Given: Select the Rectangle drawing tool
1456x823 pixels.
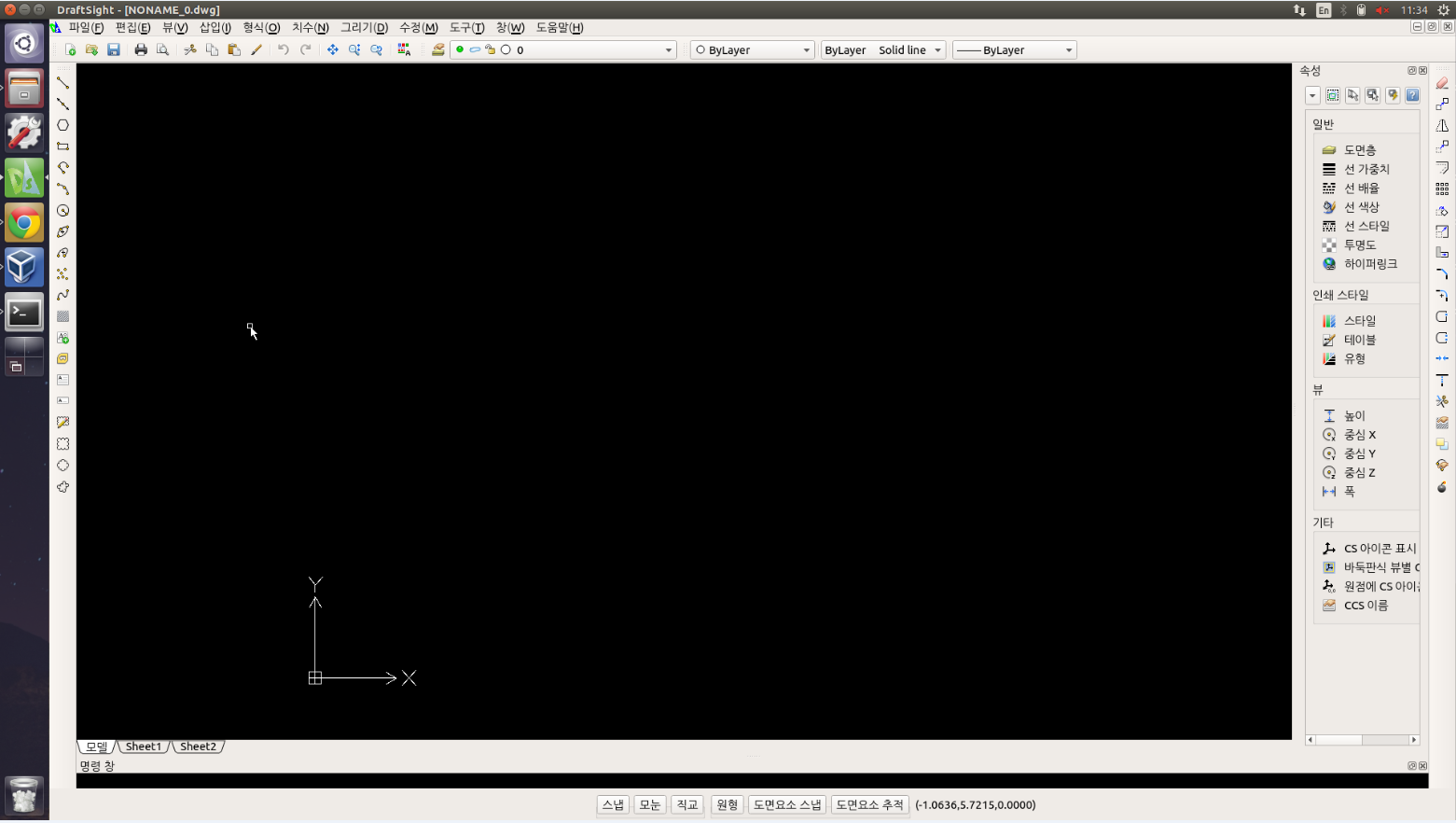Looking at the screenshot, I should click(62, 146).
